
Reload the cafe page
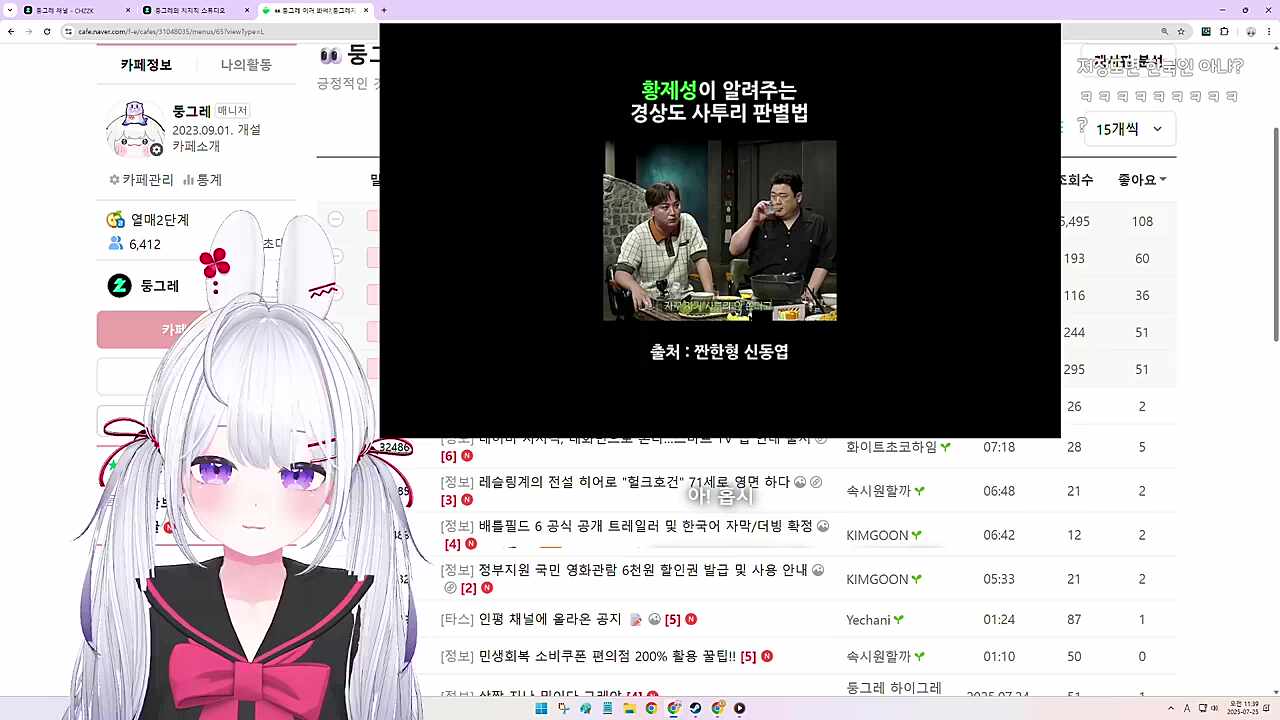point(47,31)
